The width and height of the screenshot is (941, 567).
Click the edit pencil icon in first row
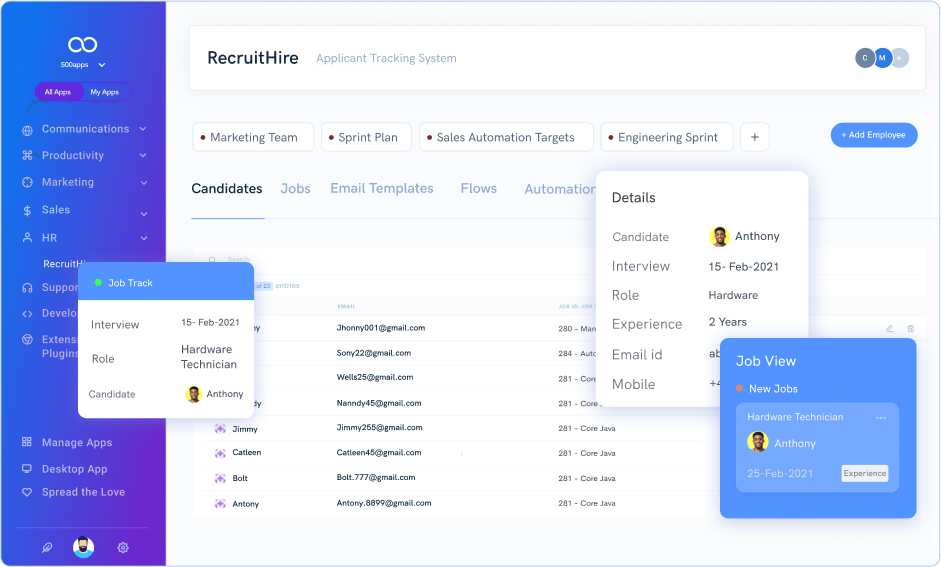tap(890, 328)
